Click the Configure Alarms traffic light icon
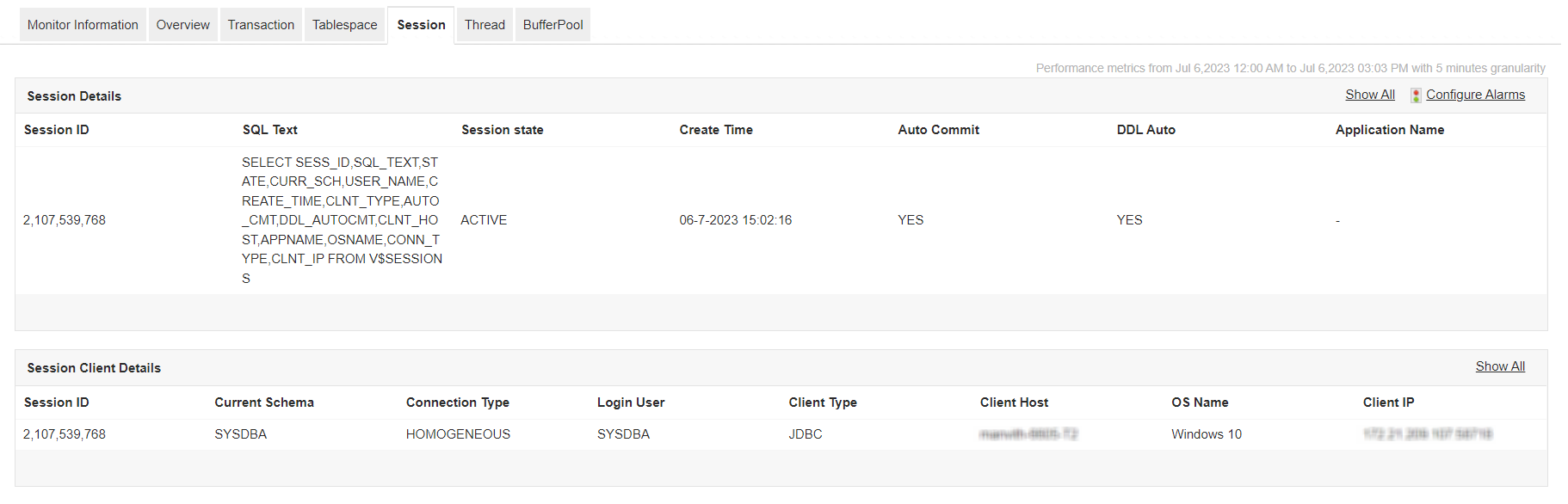This screenshot has height=504, width=1568. point(1416,95)
